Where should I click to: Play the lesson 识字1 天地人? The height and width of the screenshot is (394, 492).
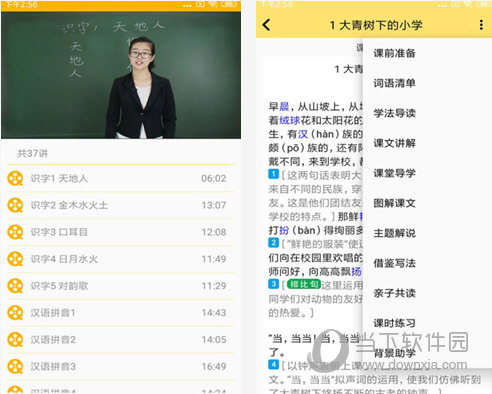[121, 178]
